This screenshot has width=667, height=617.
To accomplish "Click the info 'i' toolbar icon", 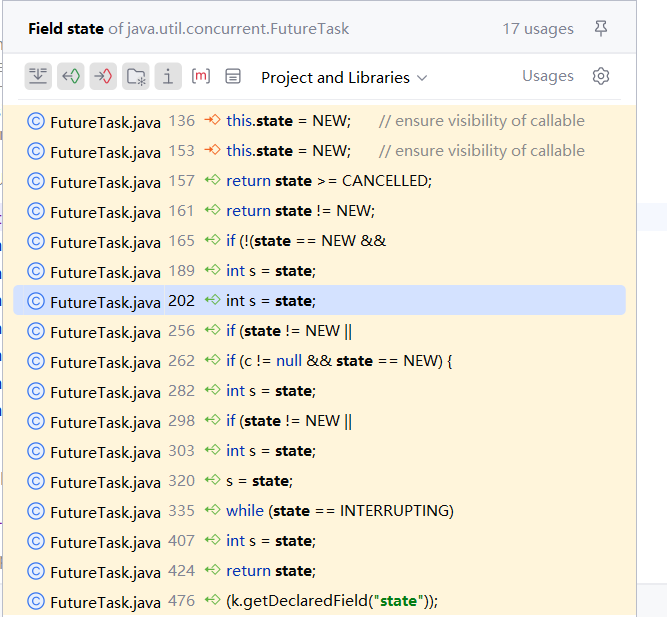I will click(168, 76).
